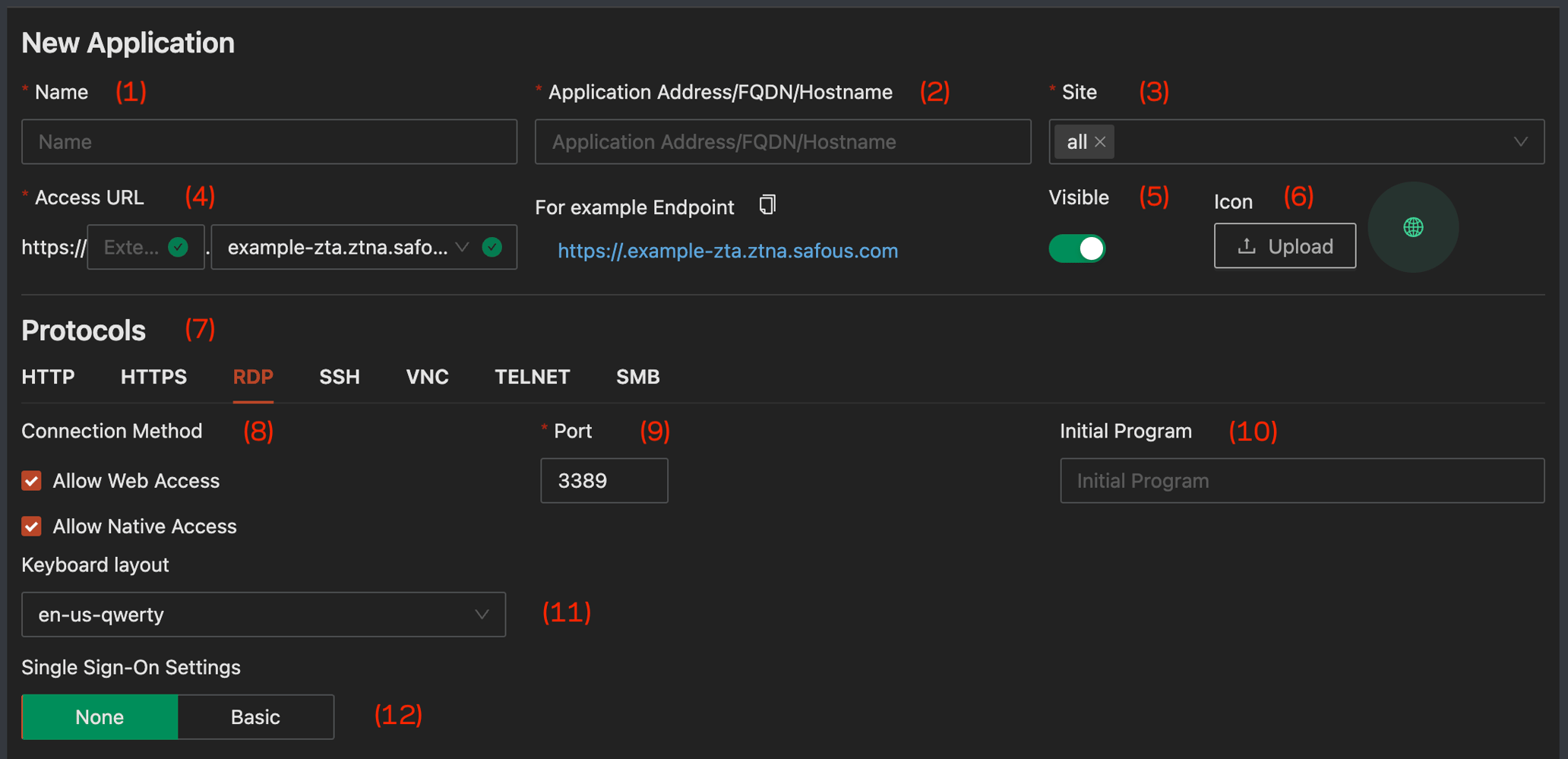1568x759 pixels.
Task: Click the globe icon application preview
Action: [x=1412, y=227]
